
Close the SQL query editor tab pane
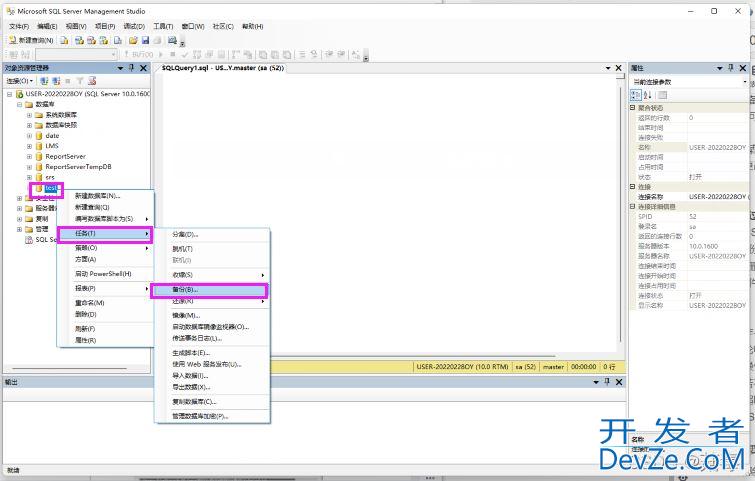[619, 68]
